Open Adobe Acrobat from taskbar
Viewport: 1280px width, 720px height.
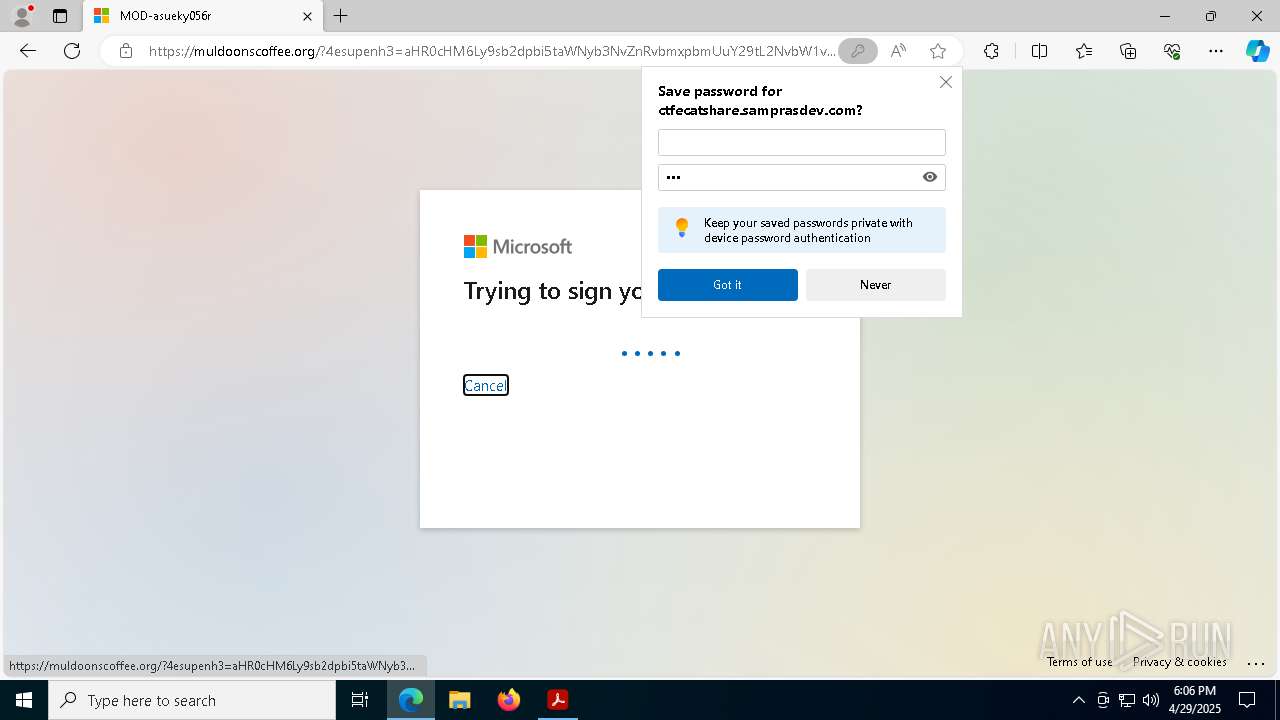point(558,700)
